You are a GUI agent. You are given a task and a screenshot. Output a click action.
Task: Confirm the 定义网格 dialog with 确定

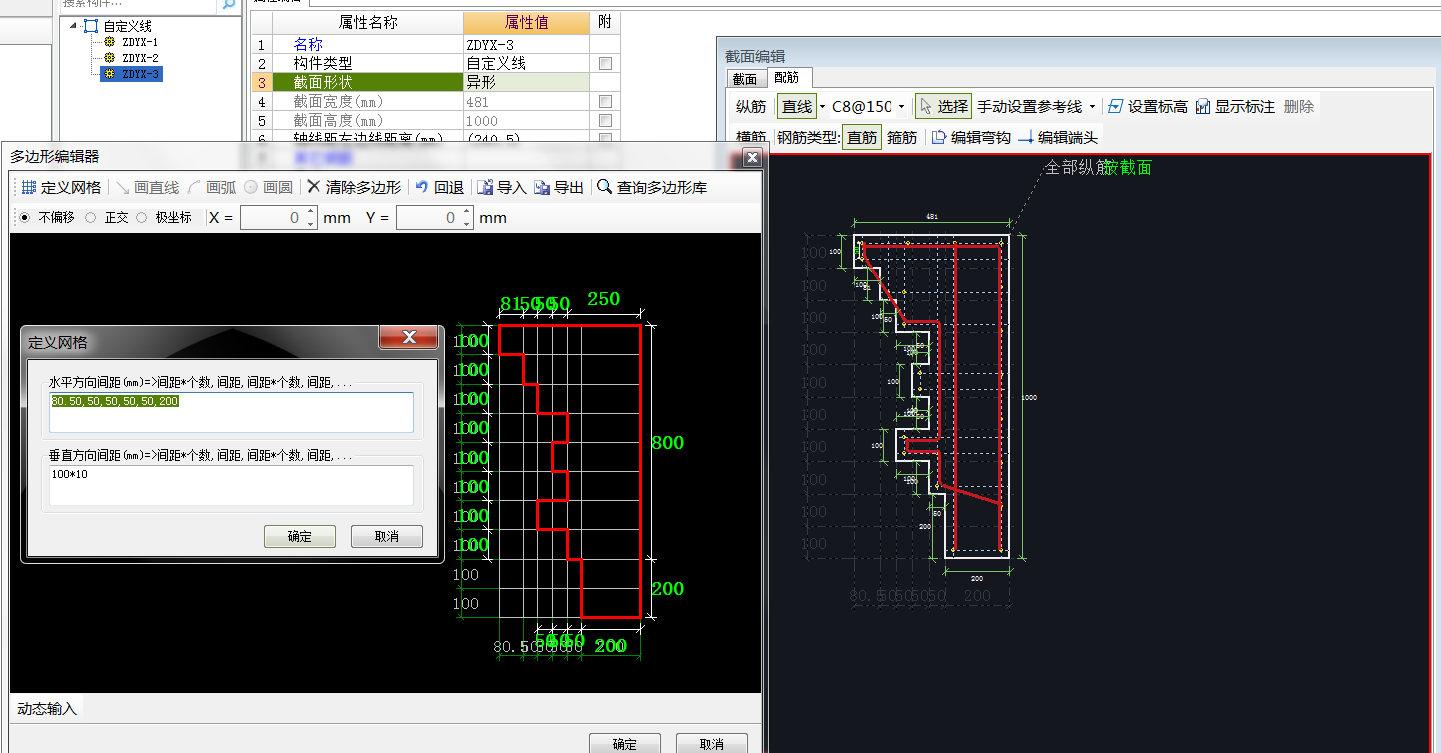tap(299, 536)
